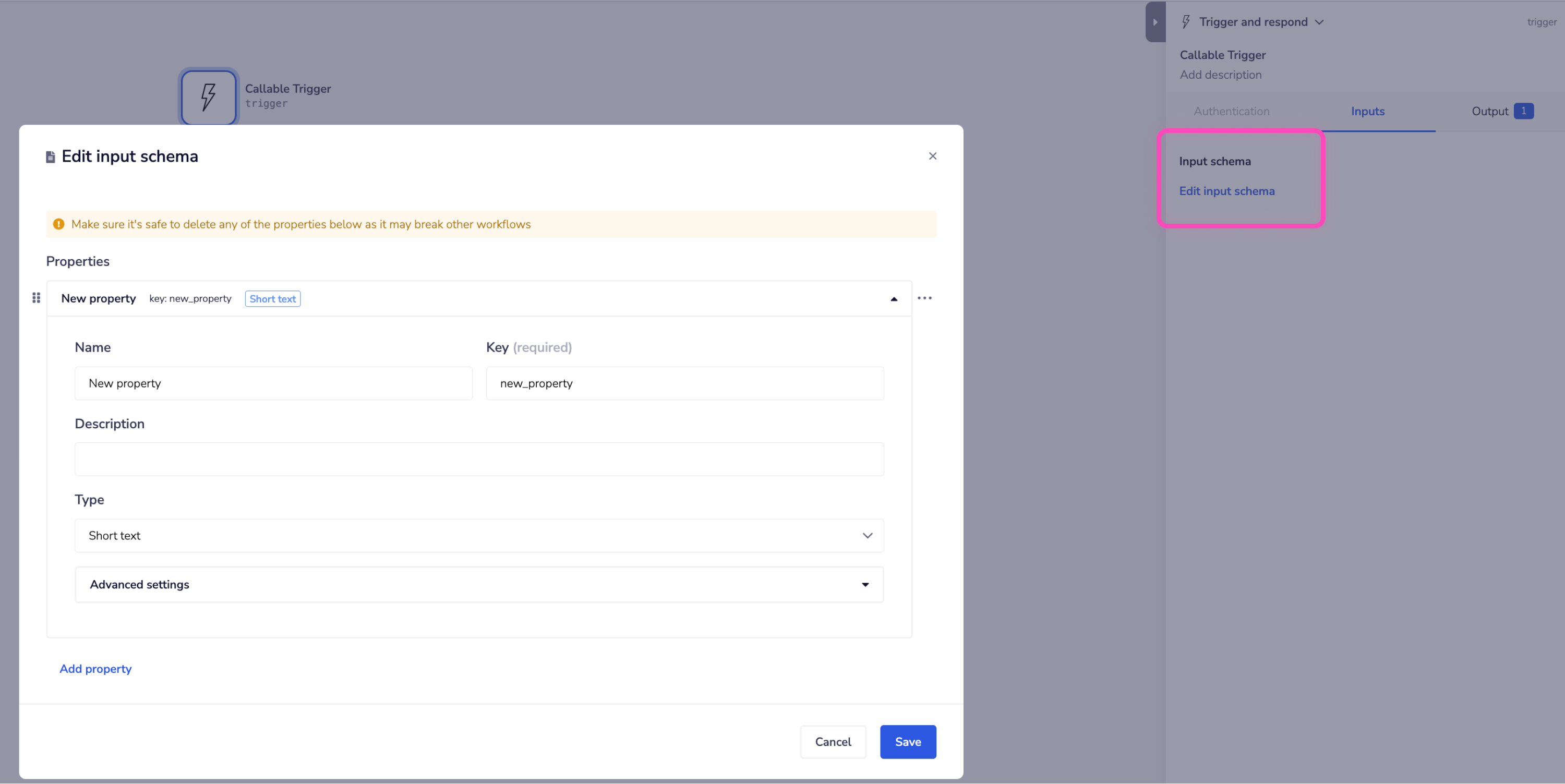The image size is (1565, 784).
Task: Click the Cancel button
Action: tap(833, 742)
